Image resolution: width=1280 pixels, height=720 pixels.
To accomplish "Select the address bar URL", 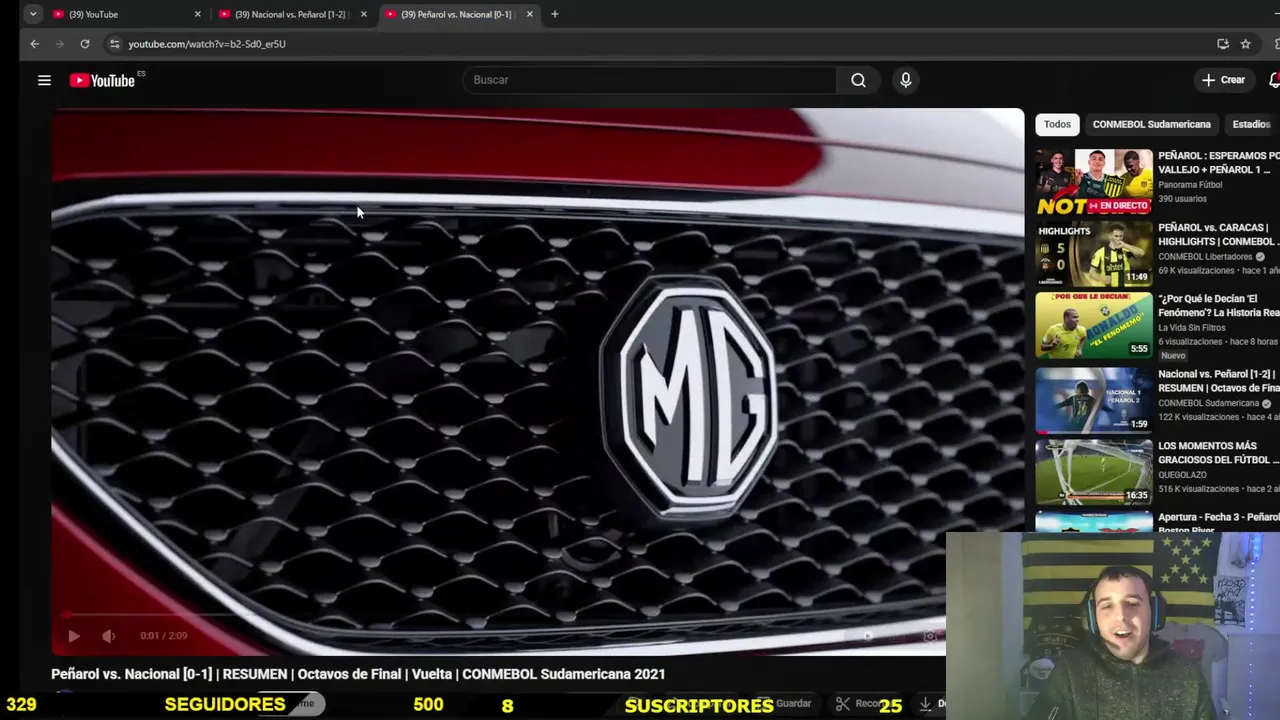I will [207, 44].
